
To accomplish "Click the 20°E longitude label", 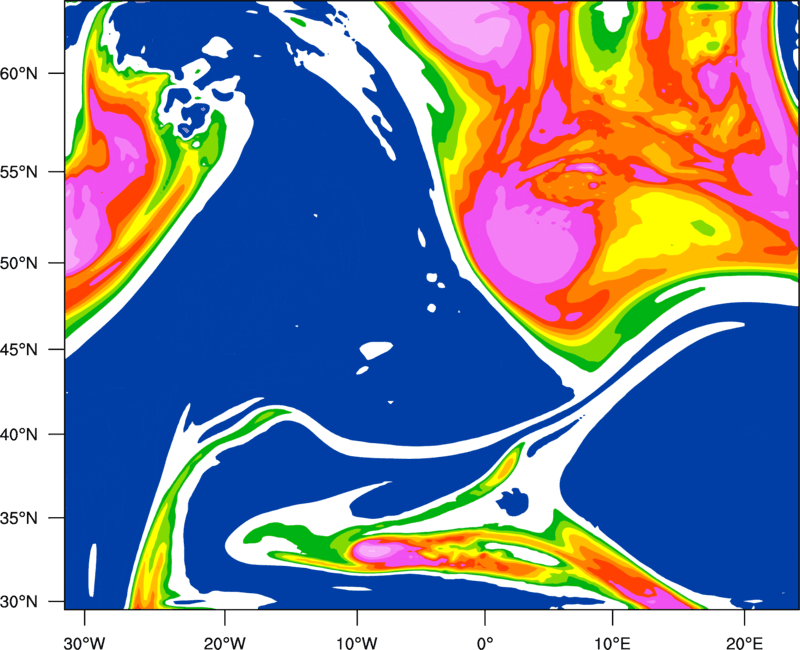I will click(744, 643).
